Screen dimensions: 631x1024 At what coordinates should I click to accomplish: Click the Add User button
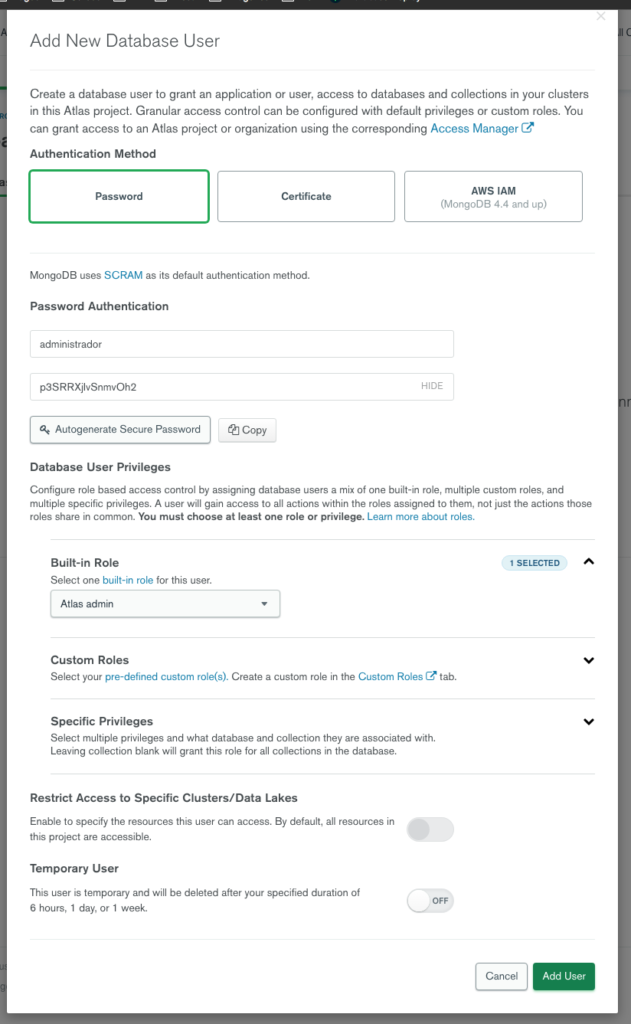564,976
